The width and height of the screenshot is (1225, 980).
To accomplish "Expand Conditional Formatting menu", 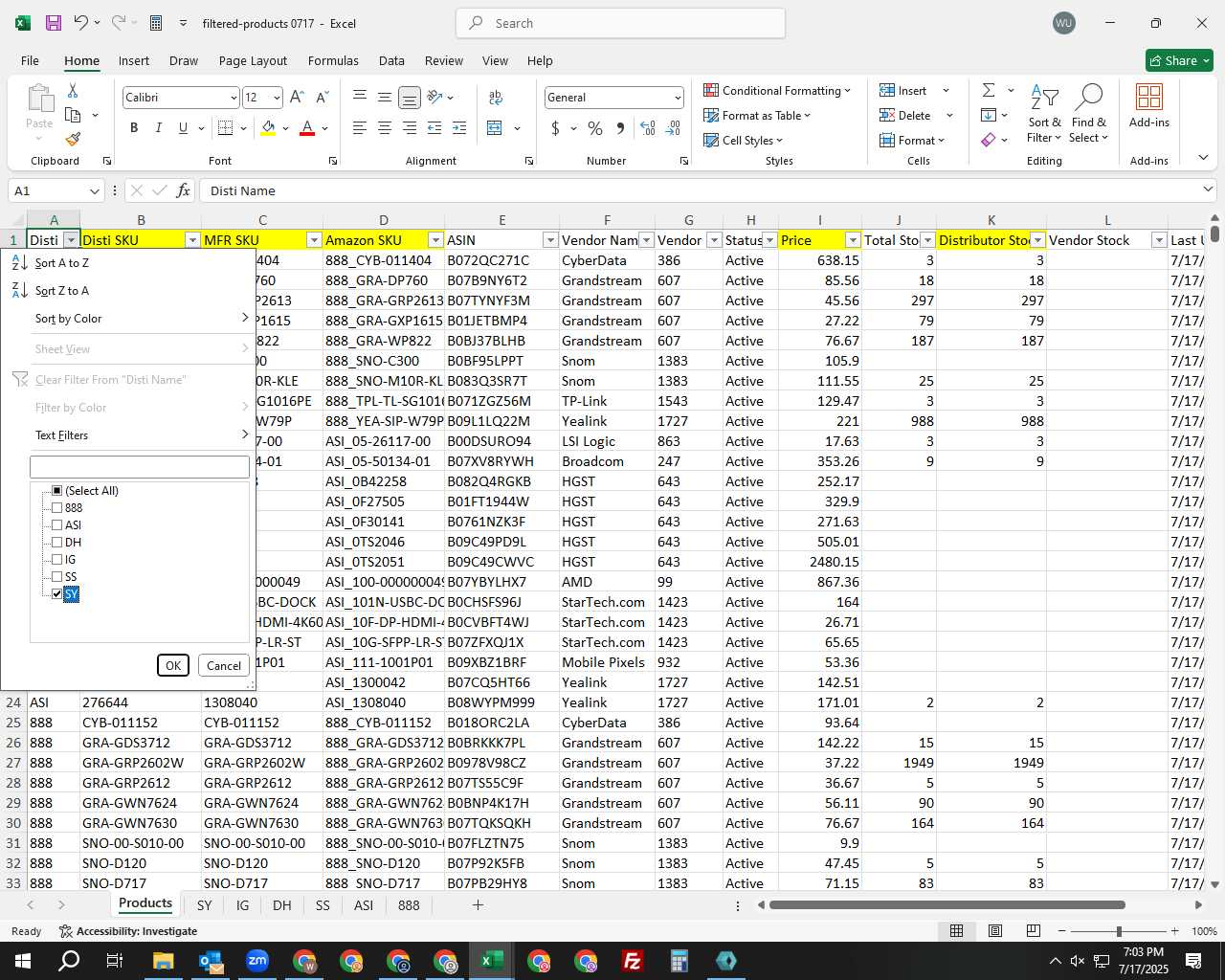I will (777, 90).
